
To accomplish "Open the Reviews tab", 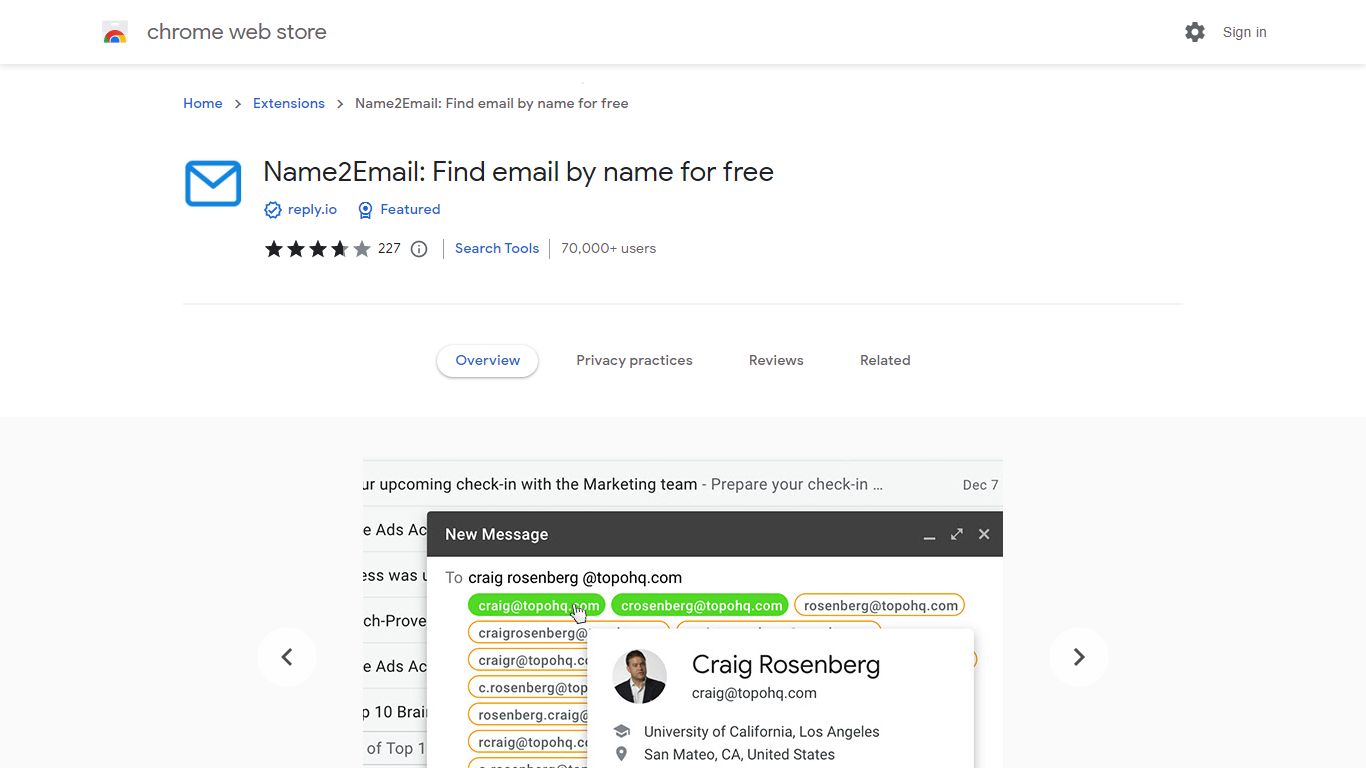I will tap(776, 360).
